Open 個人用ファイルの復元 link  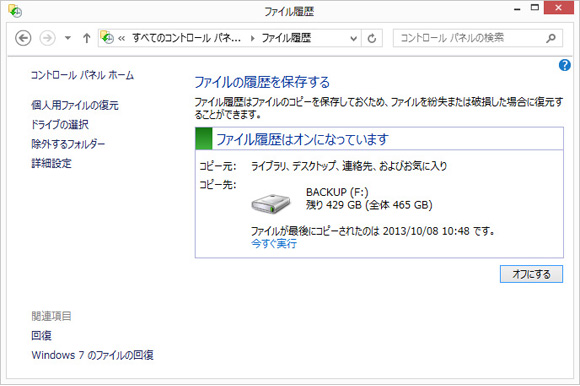pyautogui.click(x=75, y=105)
